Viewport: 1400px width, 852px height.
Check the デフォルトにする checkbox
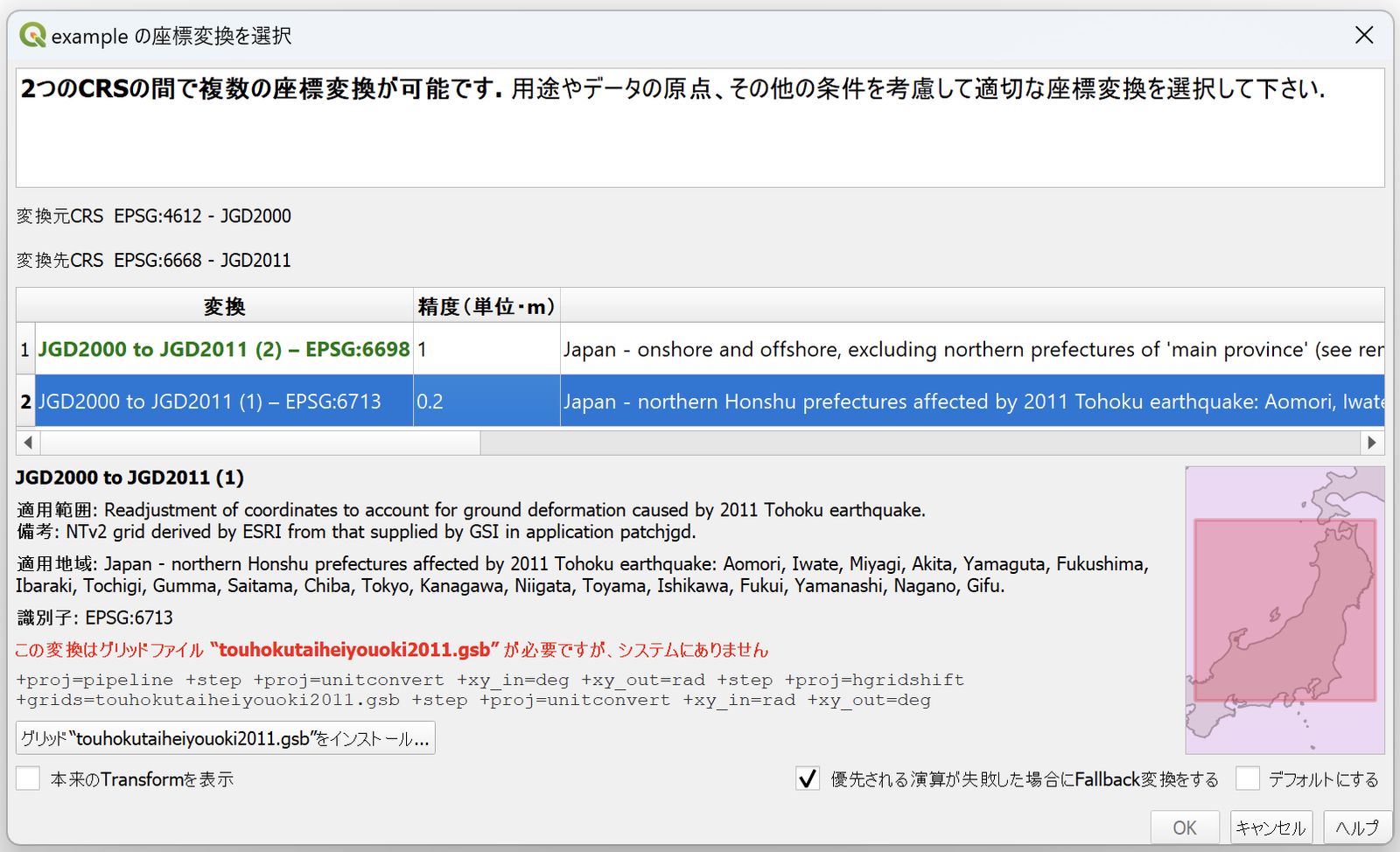pos(1248,779)
